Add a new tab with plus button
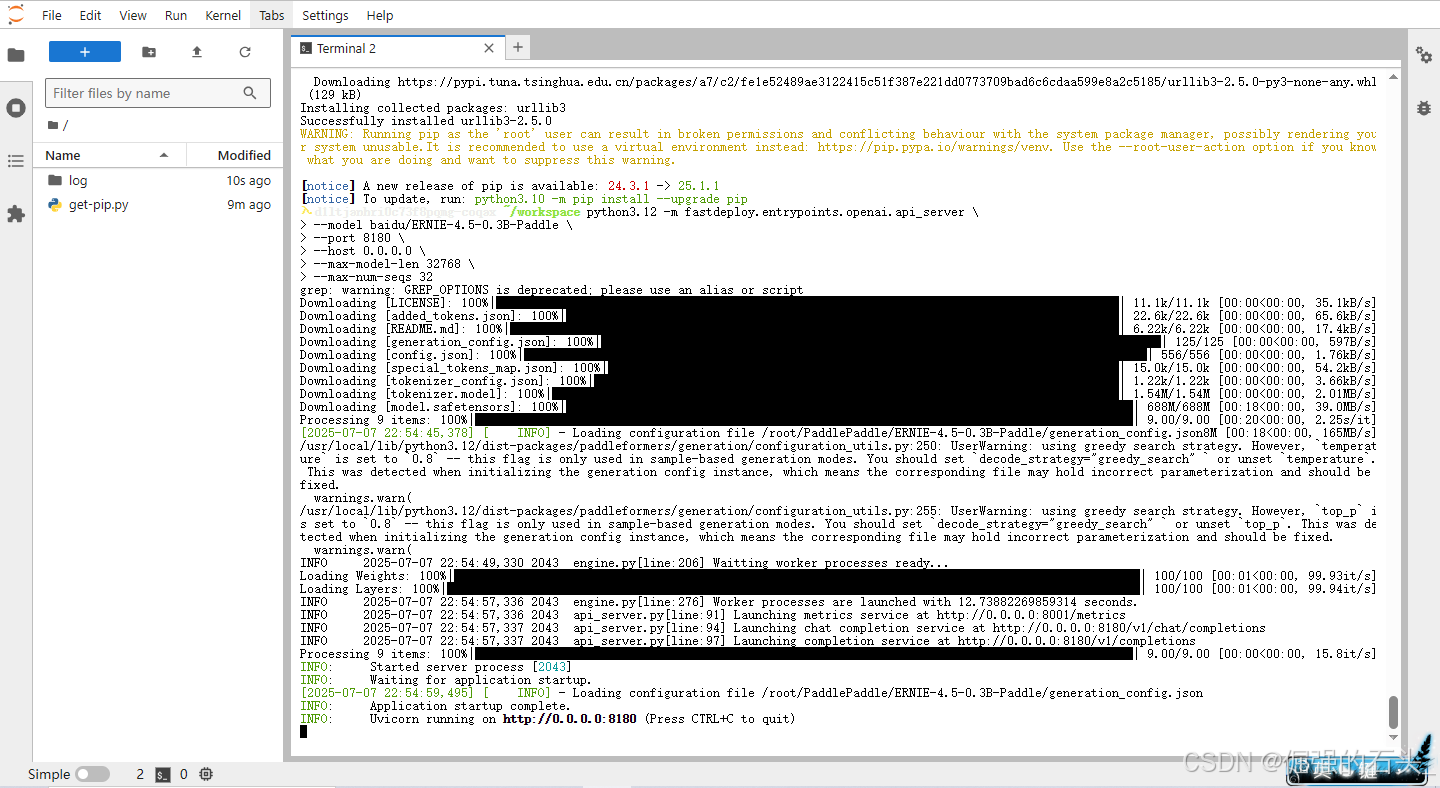 click(x=517, y=47)
